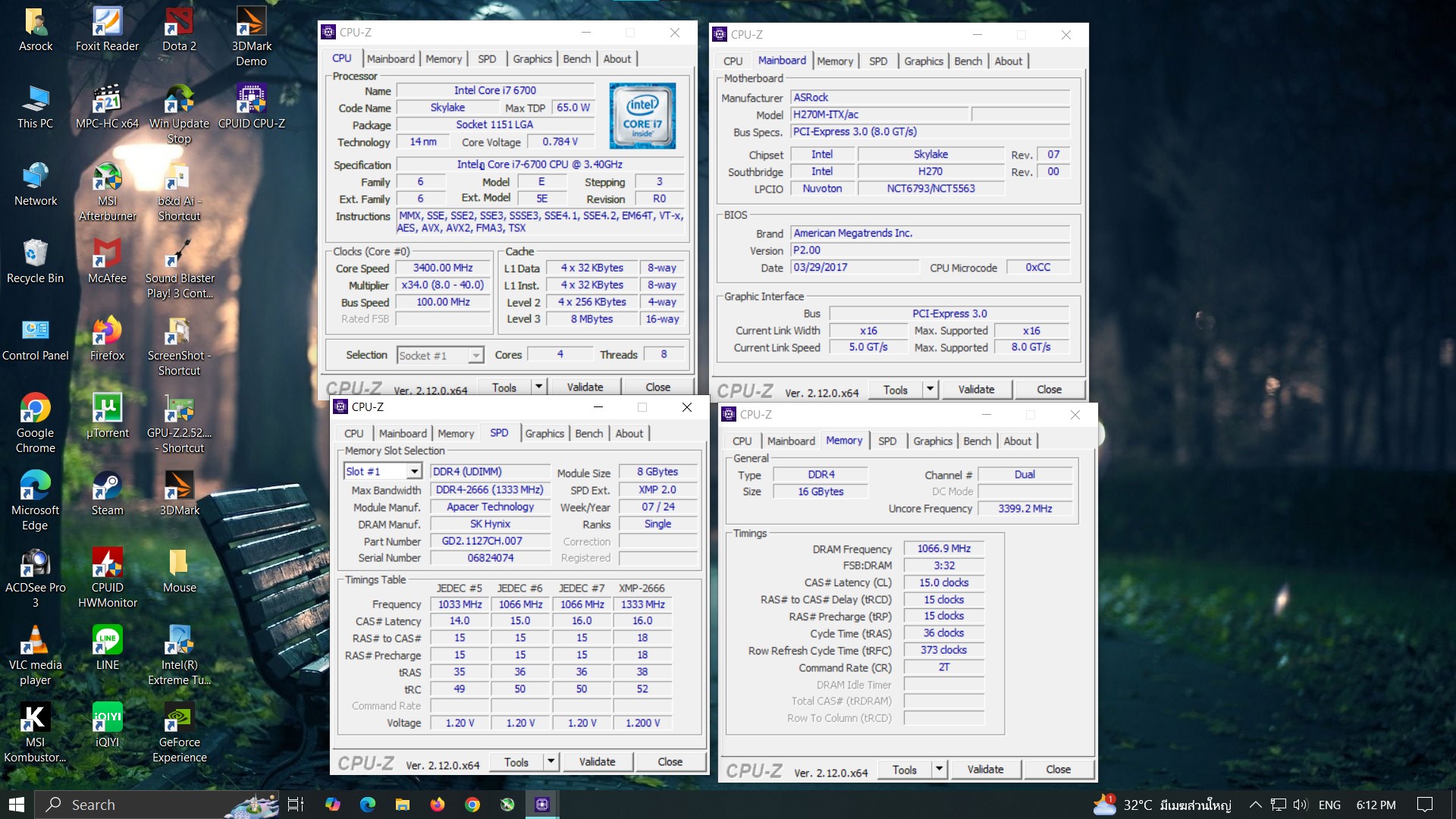Click Validate in the Memory window
The width and height of the screenshot is (1456, 819).
tap(986, 770)
